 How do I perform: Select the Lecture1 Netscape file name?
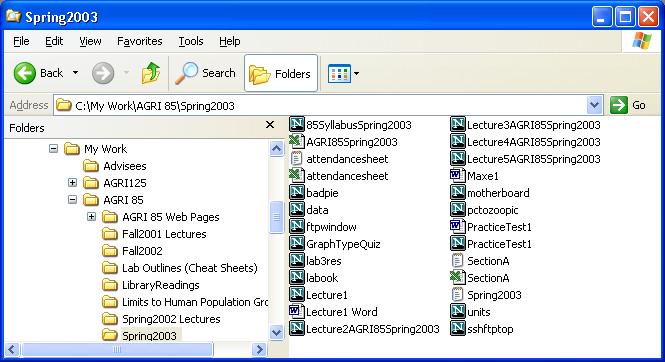pyautogui.click(x=327, y=295)
